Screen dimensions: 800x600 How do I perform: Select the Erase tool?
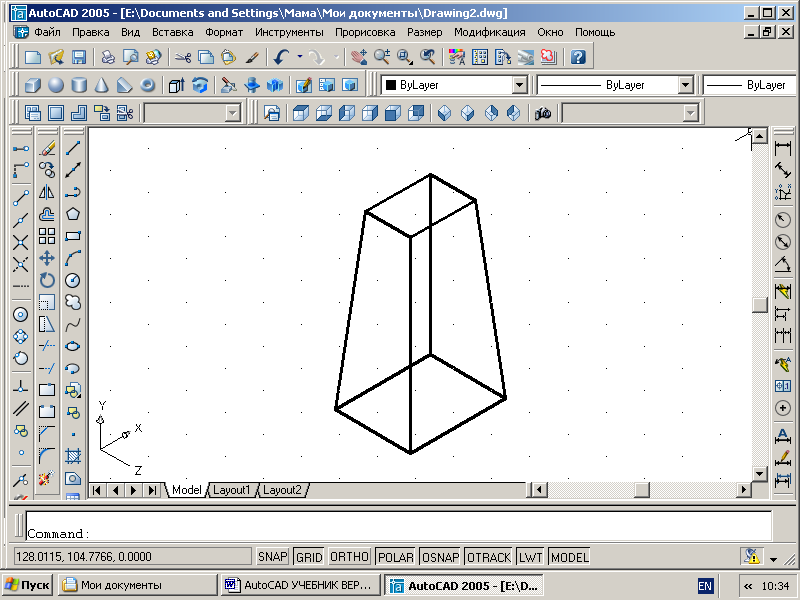(47, 148)
